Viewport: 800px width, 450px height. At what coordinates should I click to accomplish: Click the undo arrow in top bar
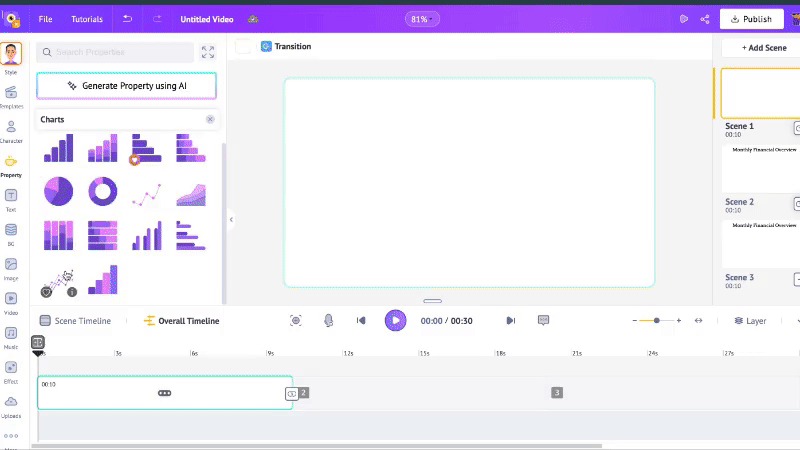(x=127, y=19)
